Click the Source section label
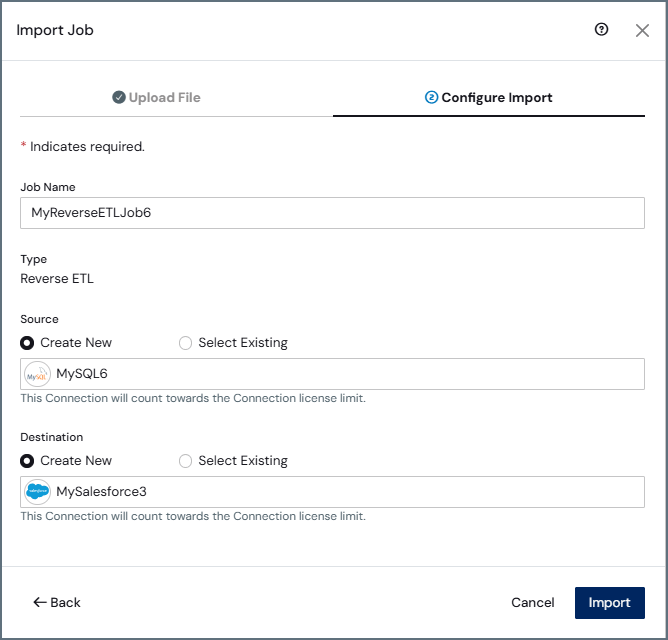668x640 pixels. pos(39,319)
